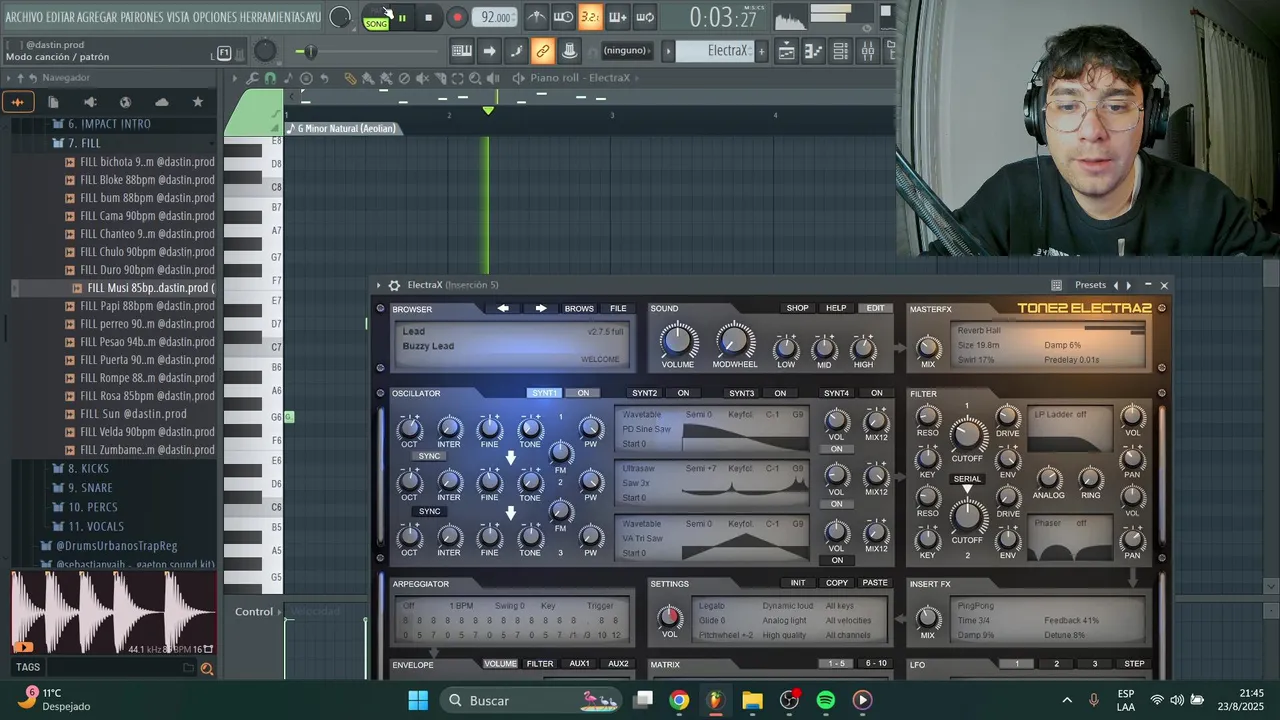Select the SYNT2 tab
Viewport: 1280px width, 720px height.
click(645, 393)
